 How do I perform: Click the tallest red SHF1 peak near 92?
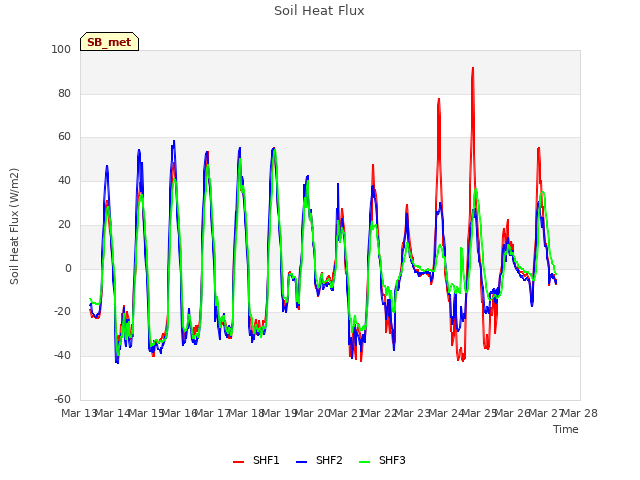pos(473,68)
